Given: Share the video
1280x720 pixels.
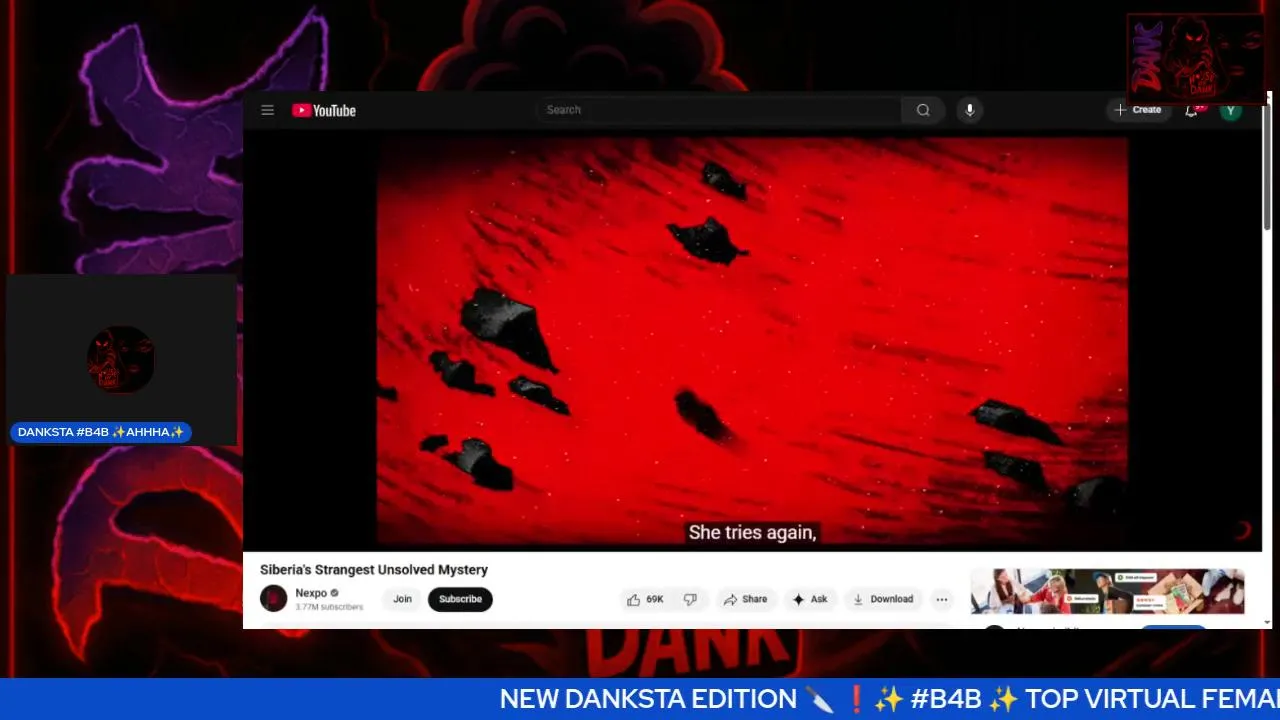Looking at the screenshot, I should tap(746, 599).
